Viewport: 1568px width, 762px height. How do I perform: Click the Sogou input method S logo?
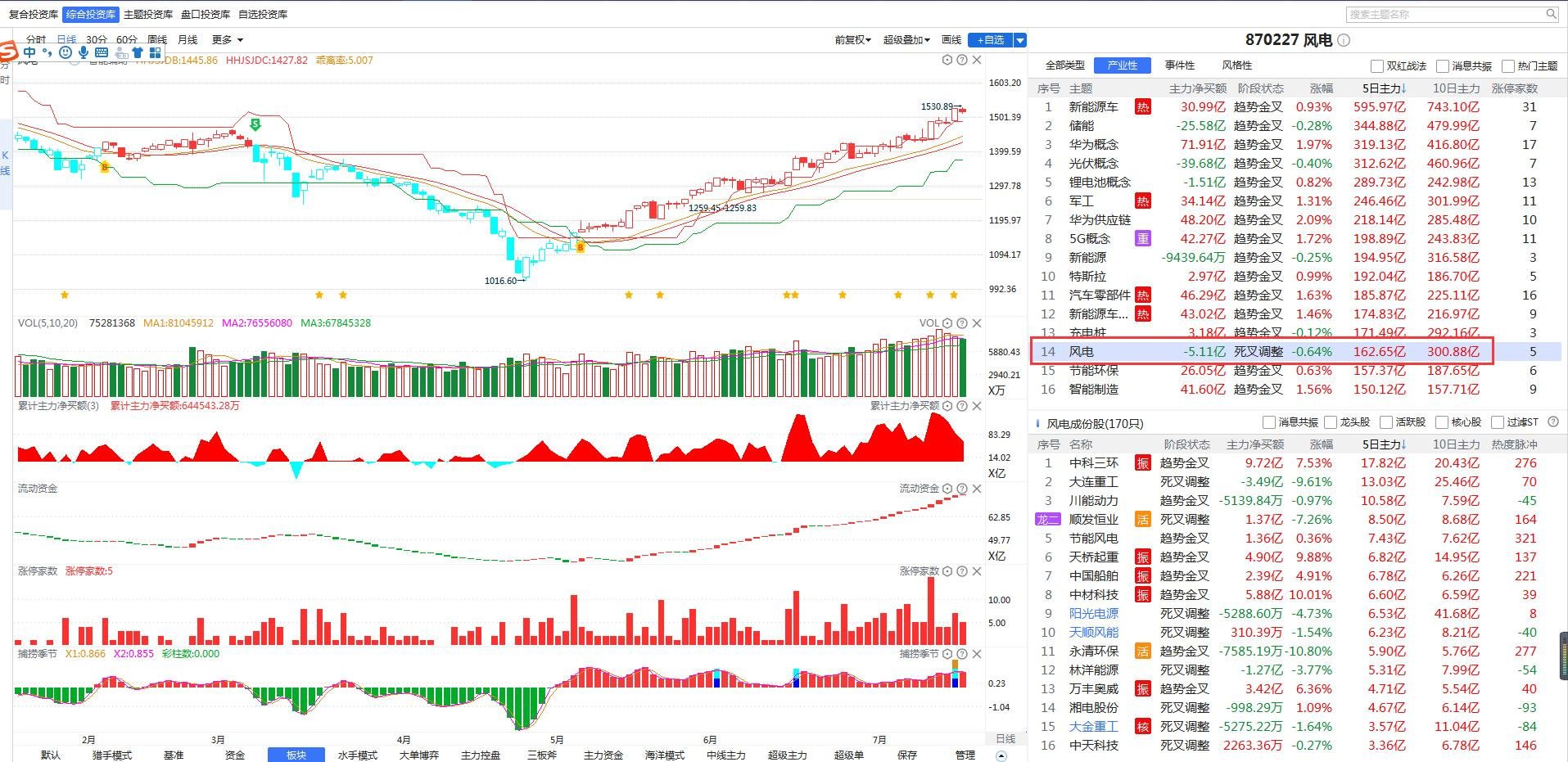click(x=8, y=52)
